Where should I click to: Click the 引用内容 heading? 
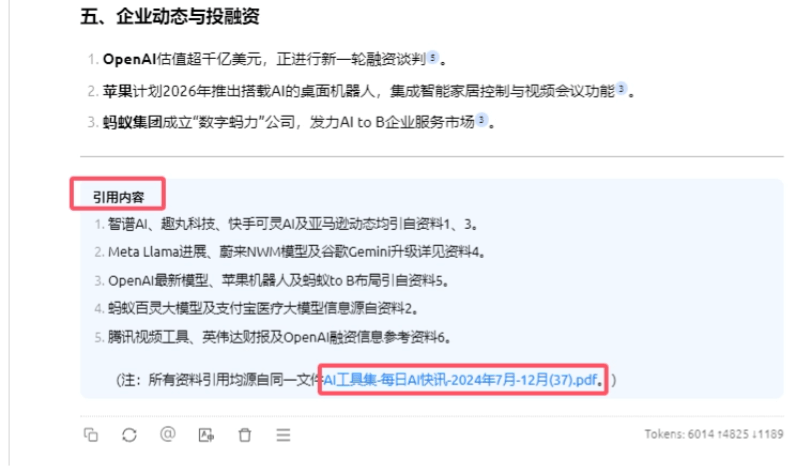(x=118, y=197)
